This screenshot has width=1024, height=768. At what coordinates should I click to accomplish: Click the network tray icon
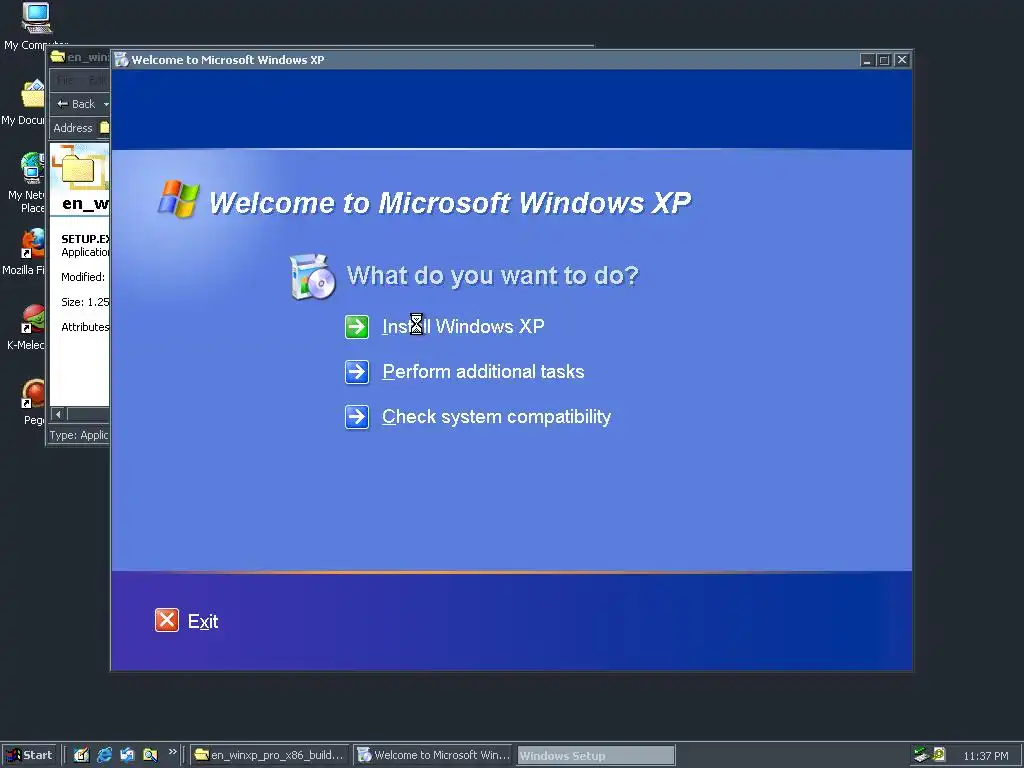pyautogui.click(x=922, y=755)
